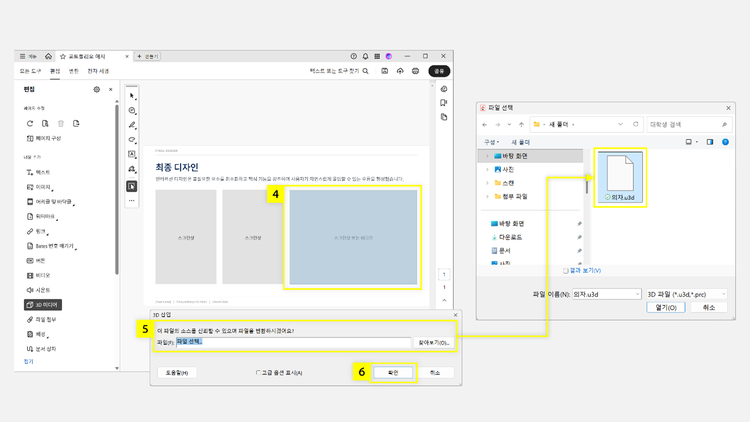Open the apps grid icon
This screenshot has width=750, height=422.
[x=377, y=56]
